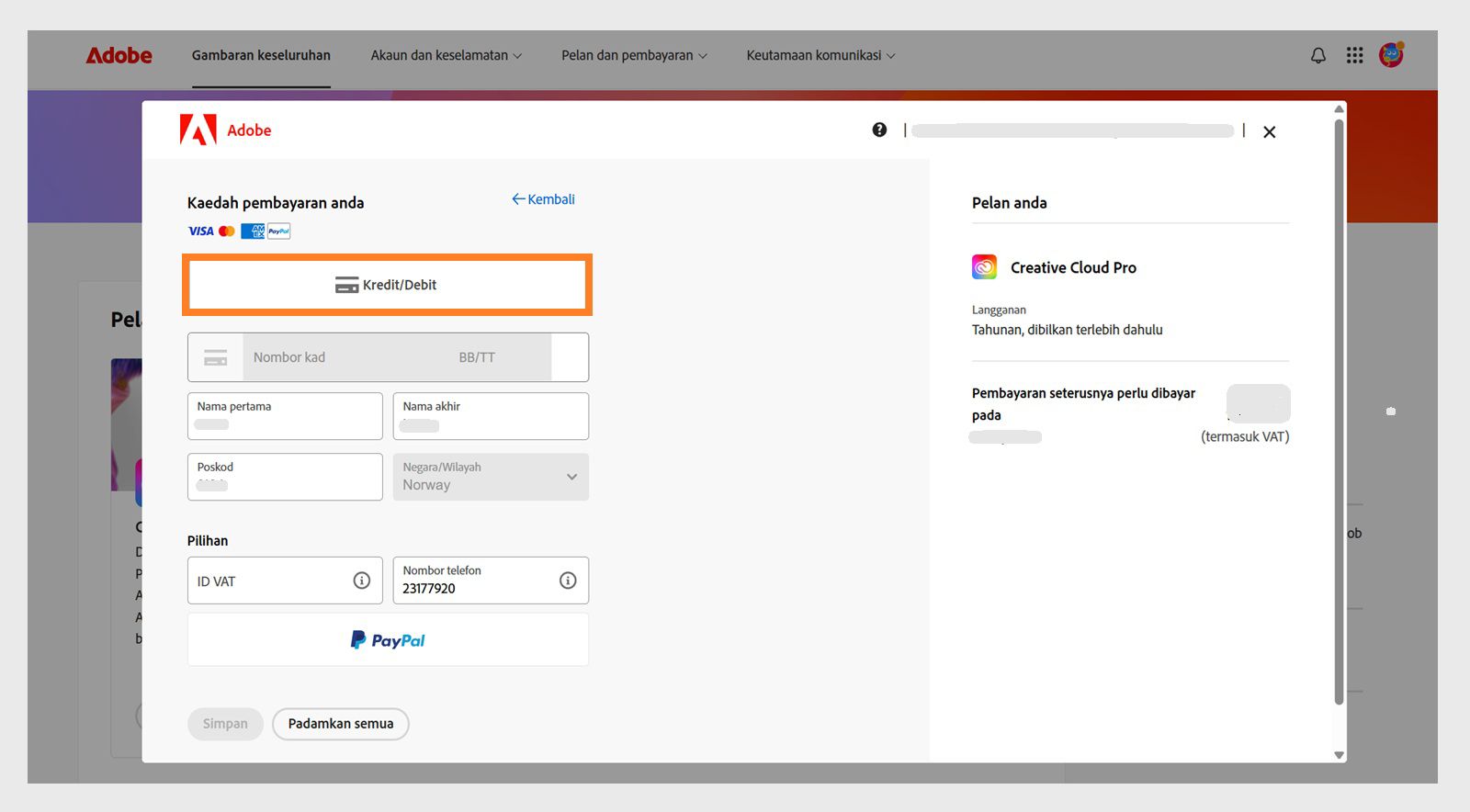Image resolution: width=1470 pixels, height=812 pixels.
Task: Click the Simpan button
Action: [225, 724]
